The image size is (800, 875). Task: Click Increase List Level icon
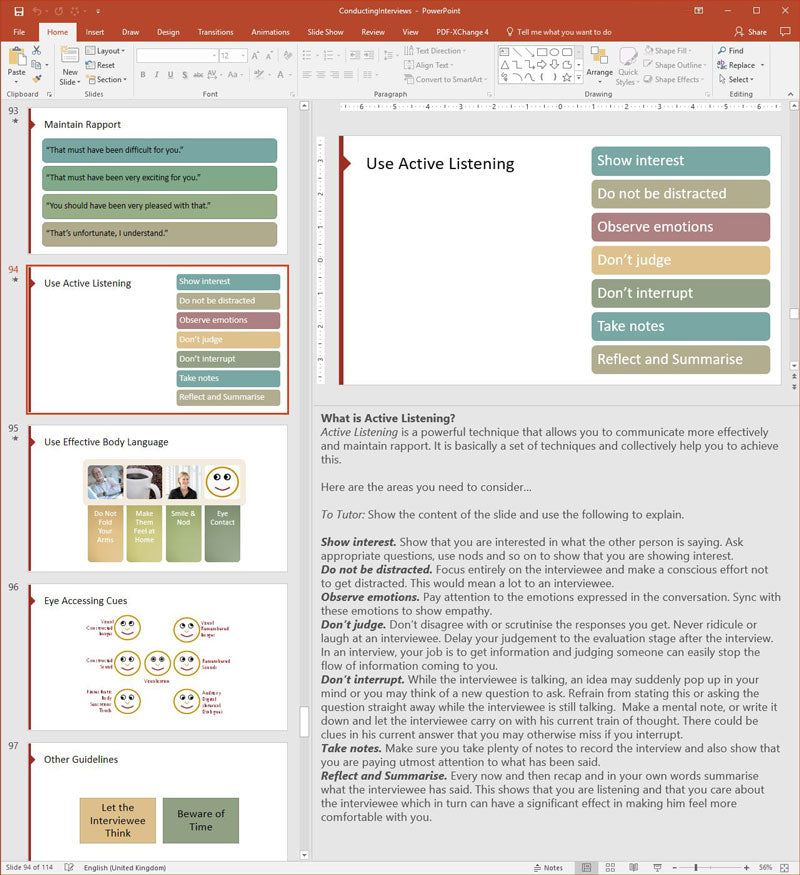pos(369,55)
